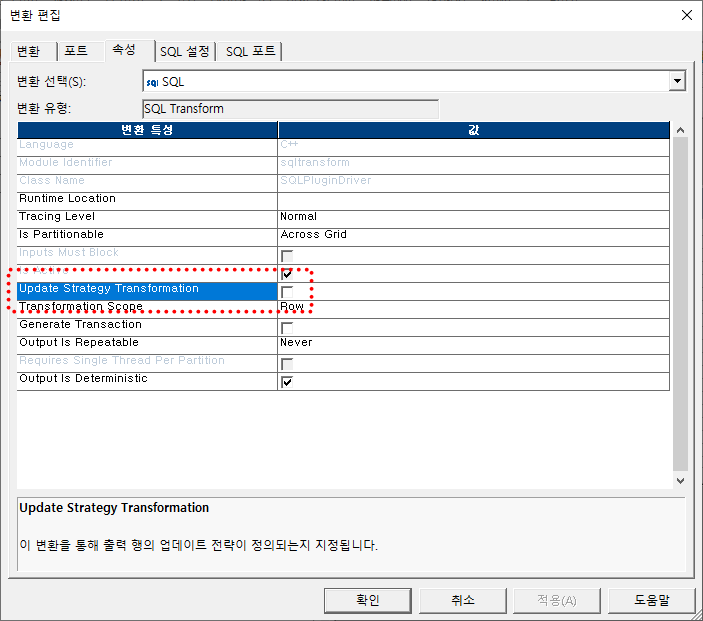Image resolution: width=703 pixels, height=621 pixels.
Task: Select the Output Is Deterministic property row
Action: click(x=147, y=382)
